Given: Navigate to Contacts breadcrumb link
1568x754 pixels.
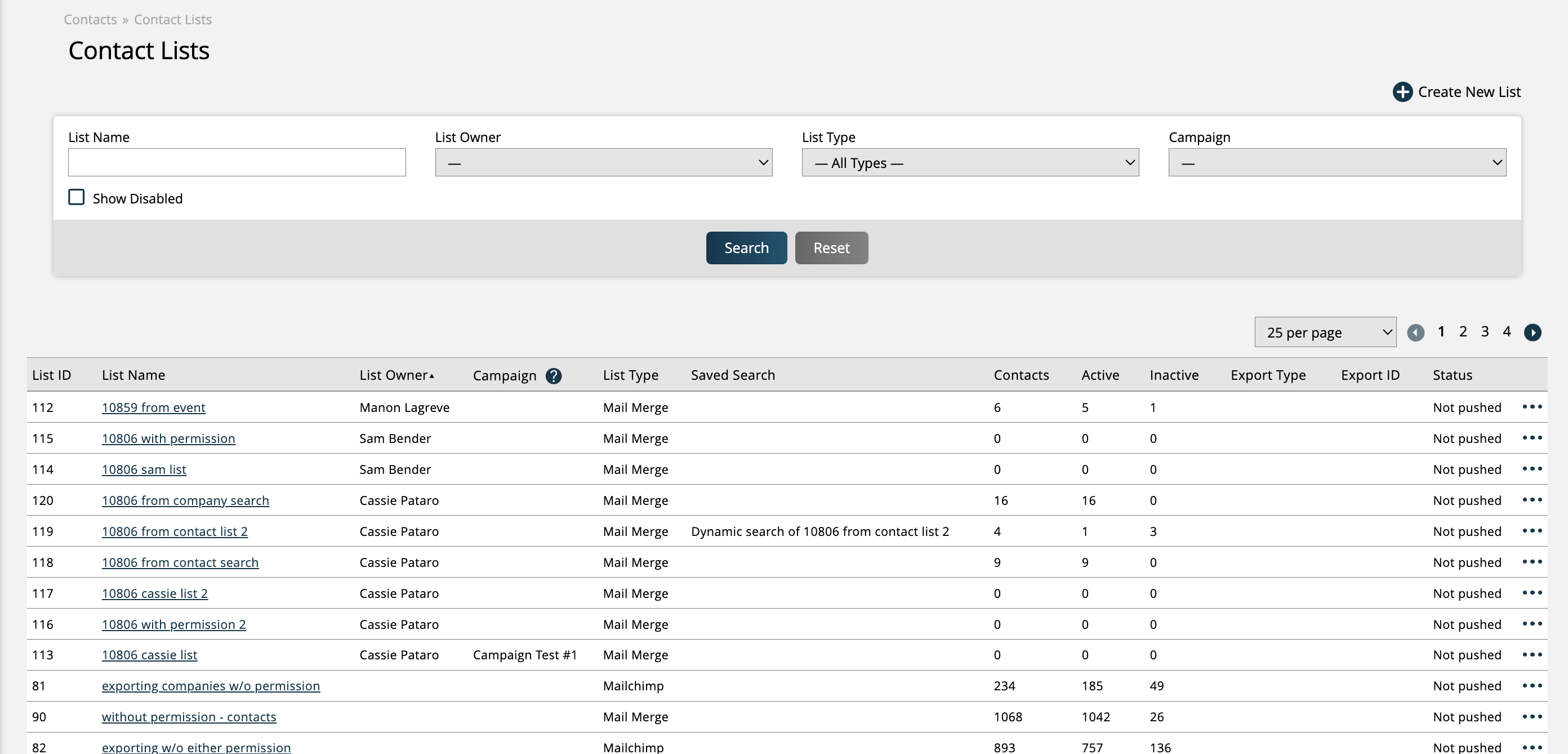Looking at the screenshot, I should coord(90,20).
